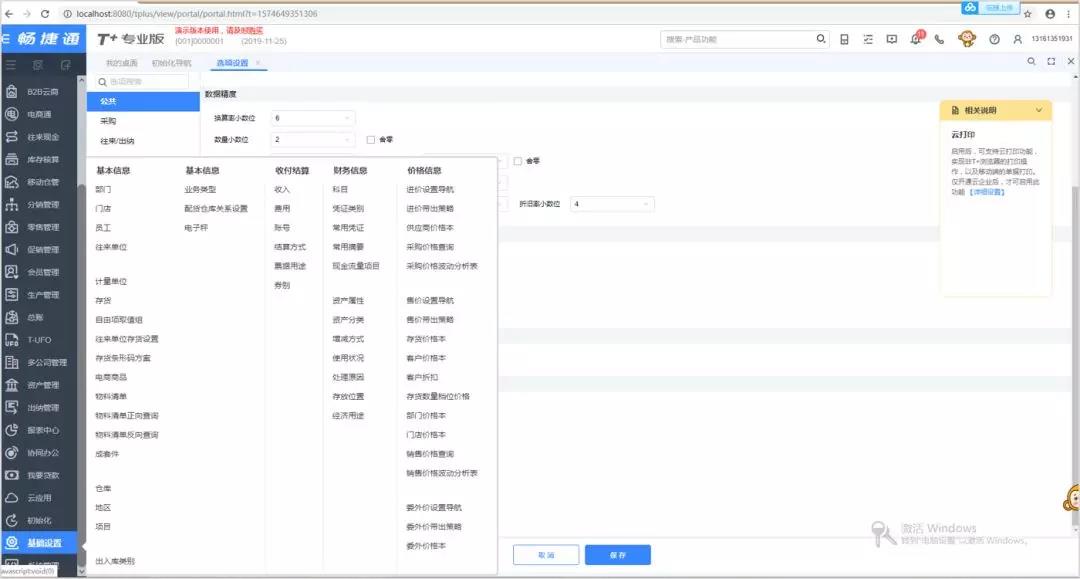This screenshot has height=579, width=1080.
Task: Toggle the hamburger menu in the sidebar header
Action: [11, 65]
